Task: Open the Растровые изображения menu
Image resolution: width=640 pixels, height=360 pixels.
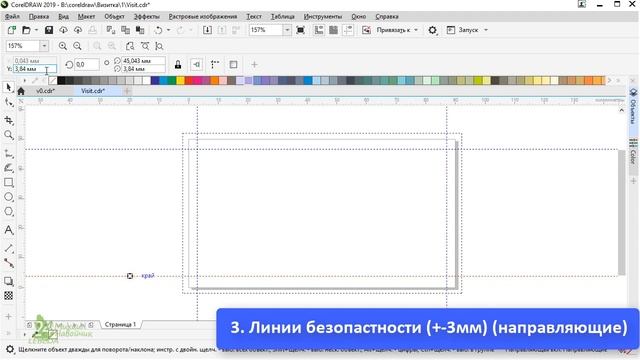Action: coord(203,16)
